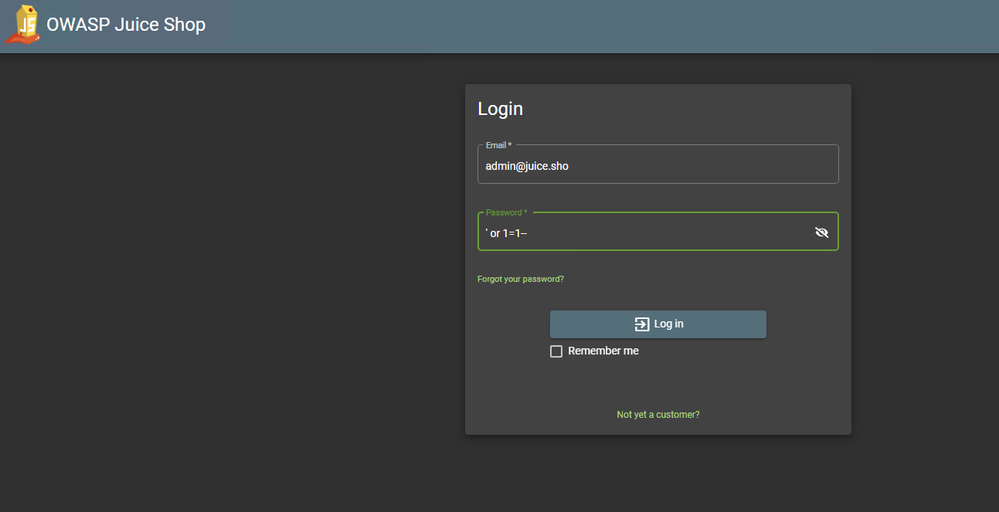The width and height of the screenshot is (999, 512).
Task: Toggle password visibility eye icon
Action: [821, 232]
